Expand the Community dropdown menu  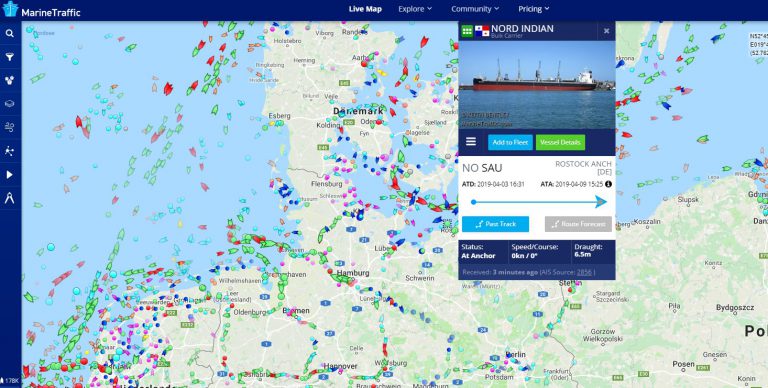tap(475, 9)
